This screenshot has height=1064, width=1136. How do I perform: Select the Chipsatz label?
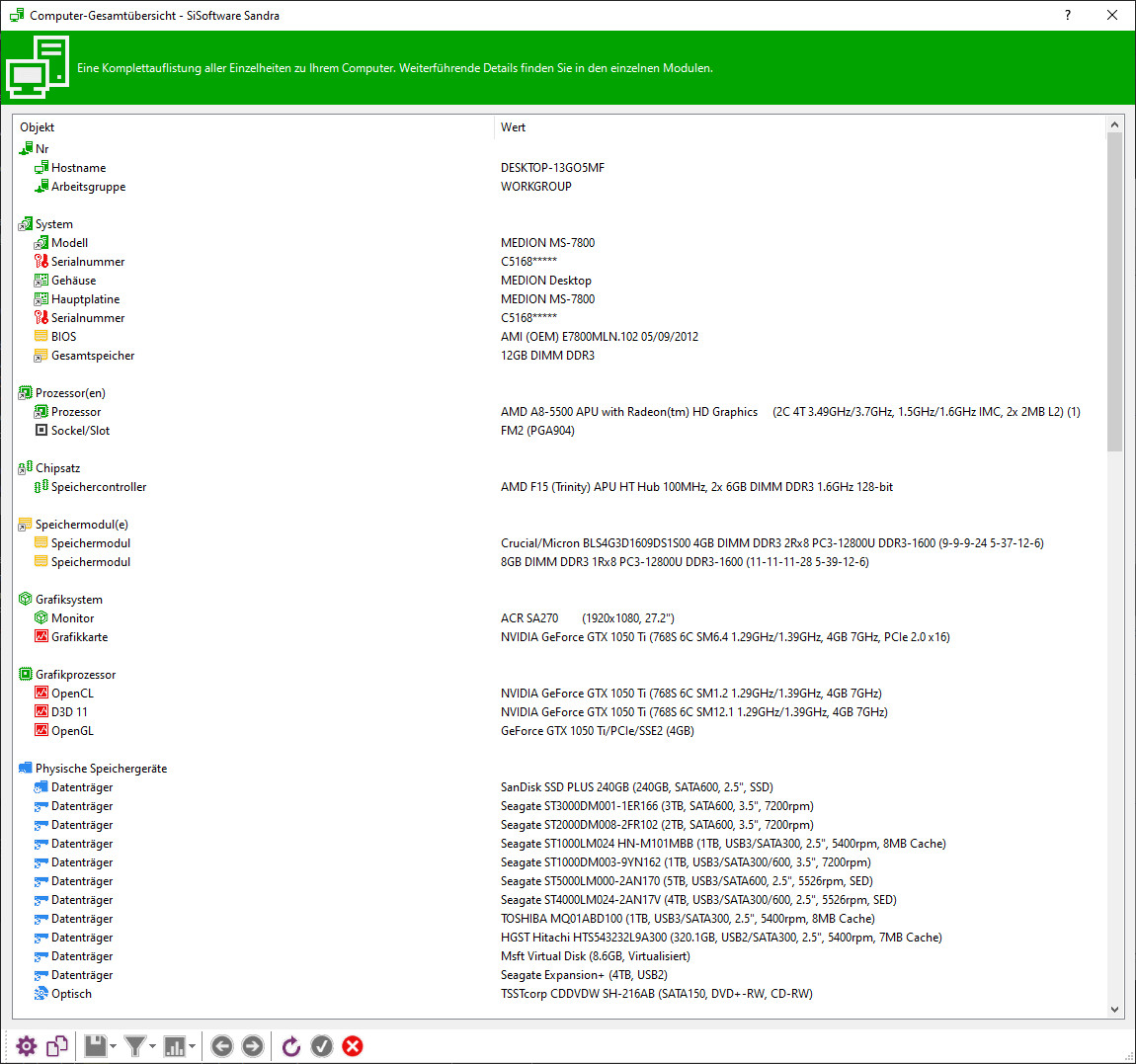[58, 468]
